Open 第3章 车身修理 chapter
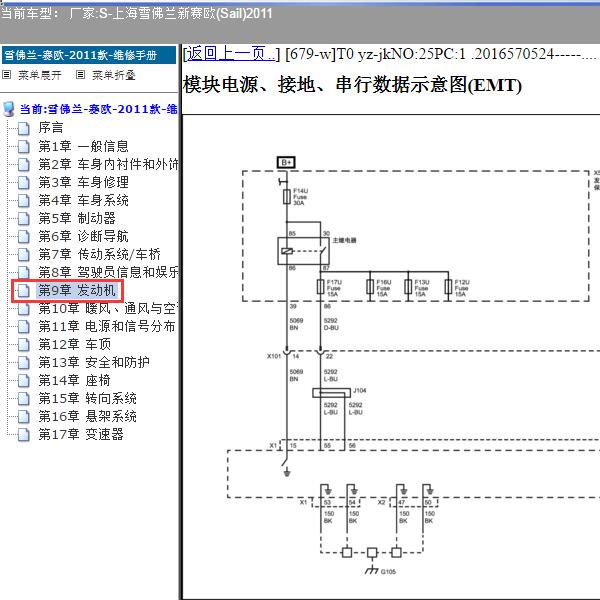Image resolution: width=600 pixels, height=600 pixels. click(x=83, y=182)
